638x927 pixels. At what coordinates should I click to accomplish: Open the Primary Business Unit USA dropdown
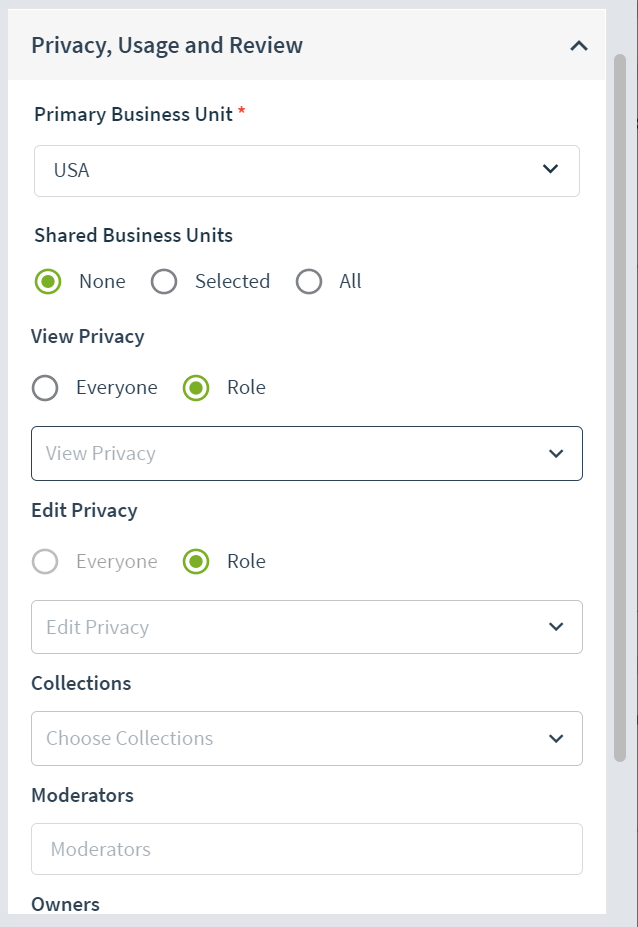306,171
